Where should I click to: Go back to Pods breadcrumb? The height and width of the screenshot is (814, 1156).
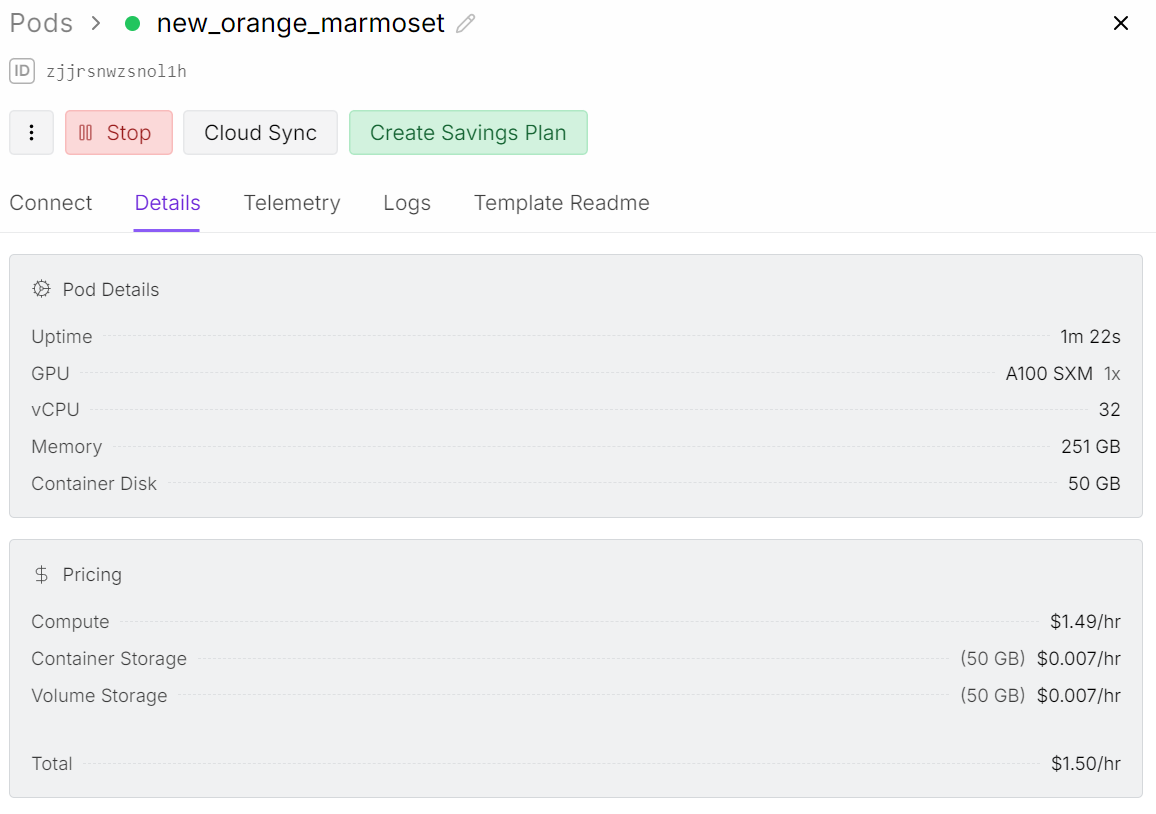tap(41, 24)
